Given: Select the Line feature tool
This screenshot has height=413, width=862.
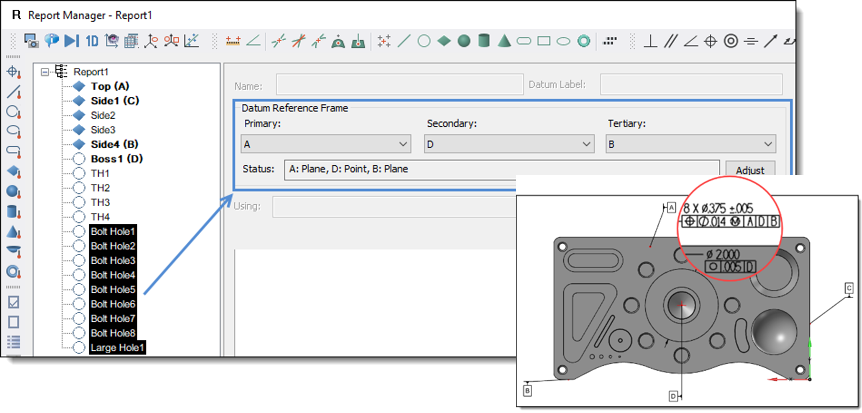Looking at the screenshot, I should [404, 41].
